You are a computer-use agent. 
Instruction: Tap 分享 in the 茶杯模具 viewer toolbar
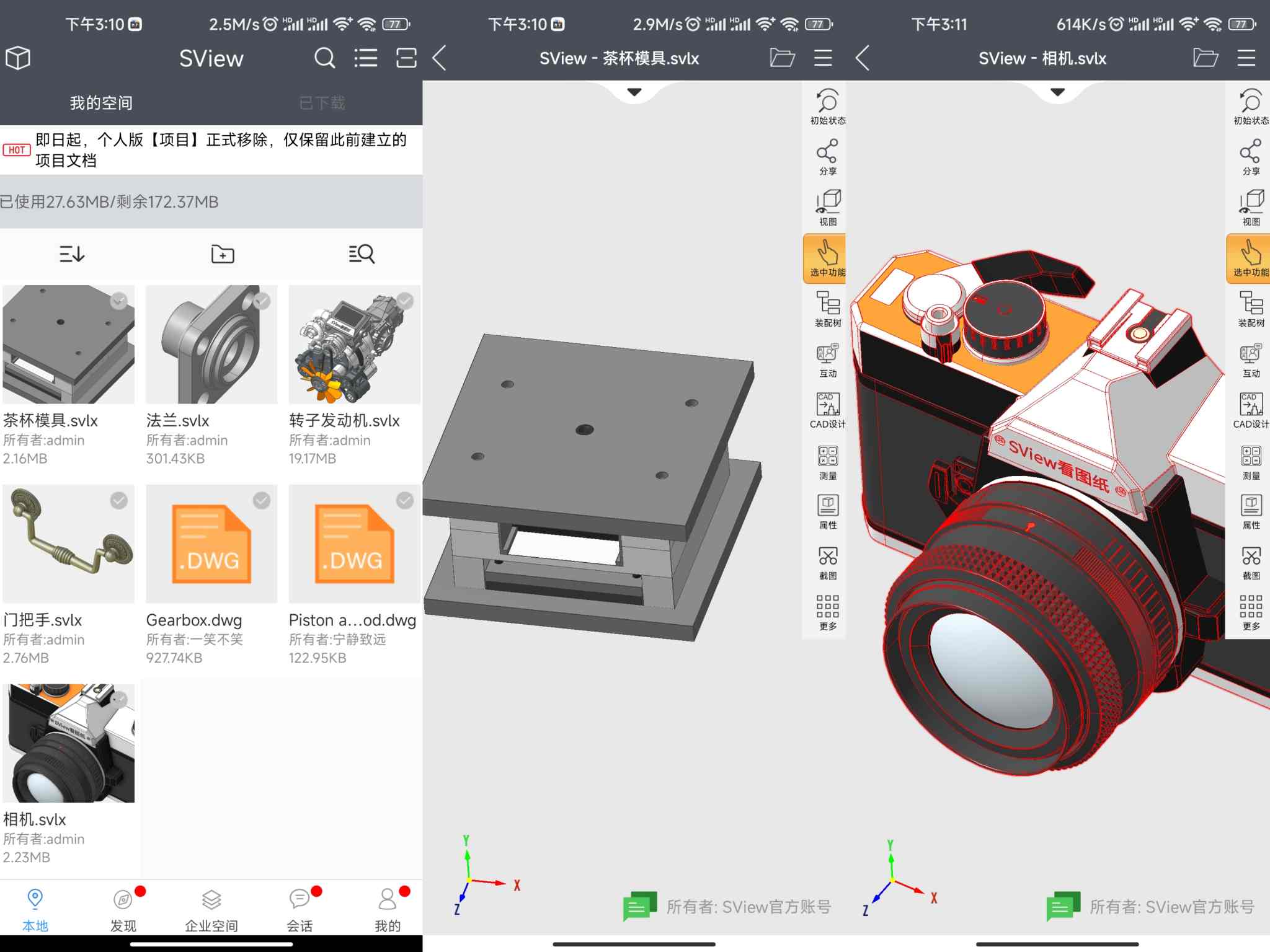point(827,157)
